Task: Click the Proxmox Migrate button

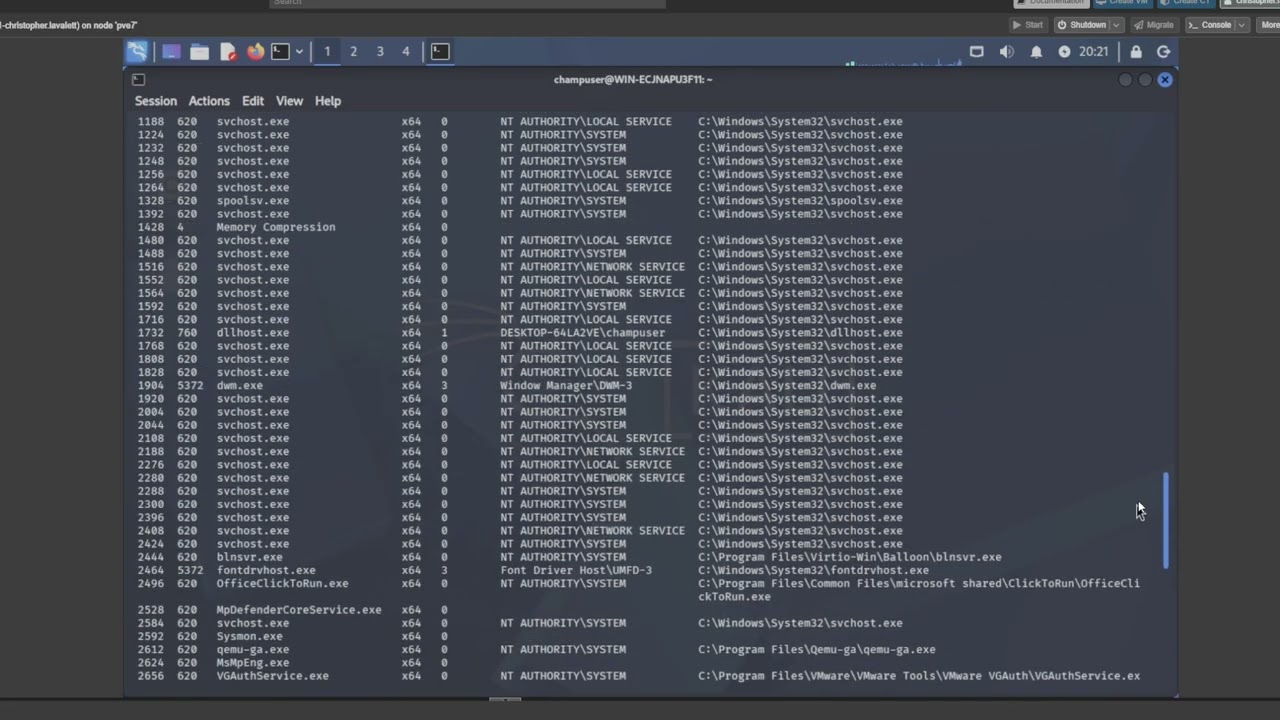Action: (x=1154, y=25)
